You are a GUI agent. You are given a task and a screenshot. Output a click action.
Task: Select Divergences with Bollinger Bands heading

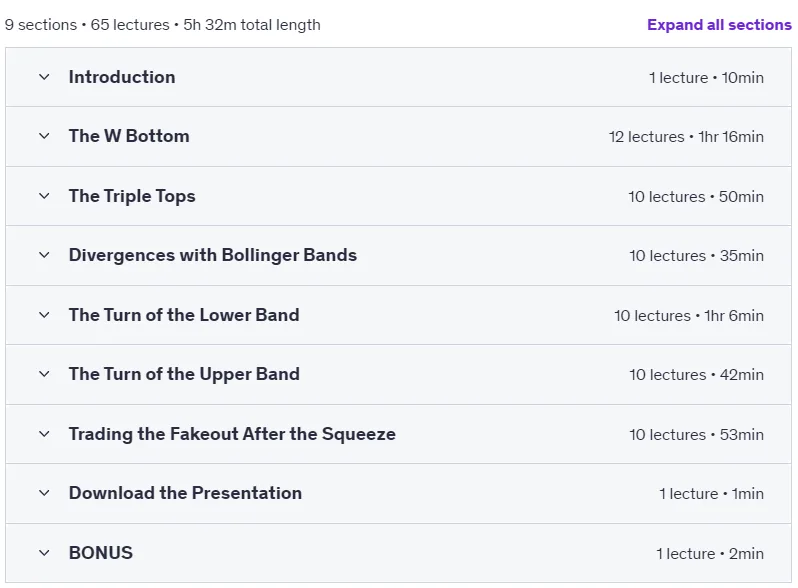[x=213, y=255]
